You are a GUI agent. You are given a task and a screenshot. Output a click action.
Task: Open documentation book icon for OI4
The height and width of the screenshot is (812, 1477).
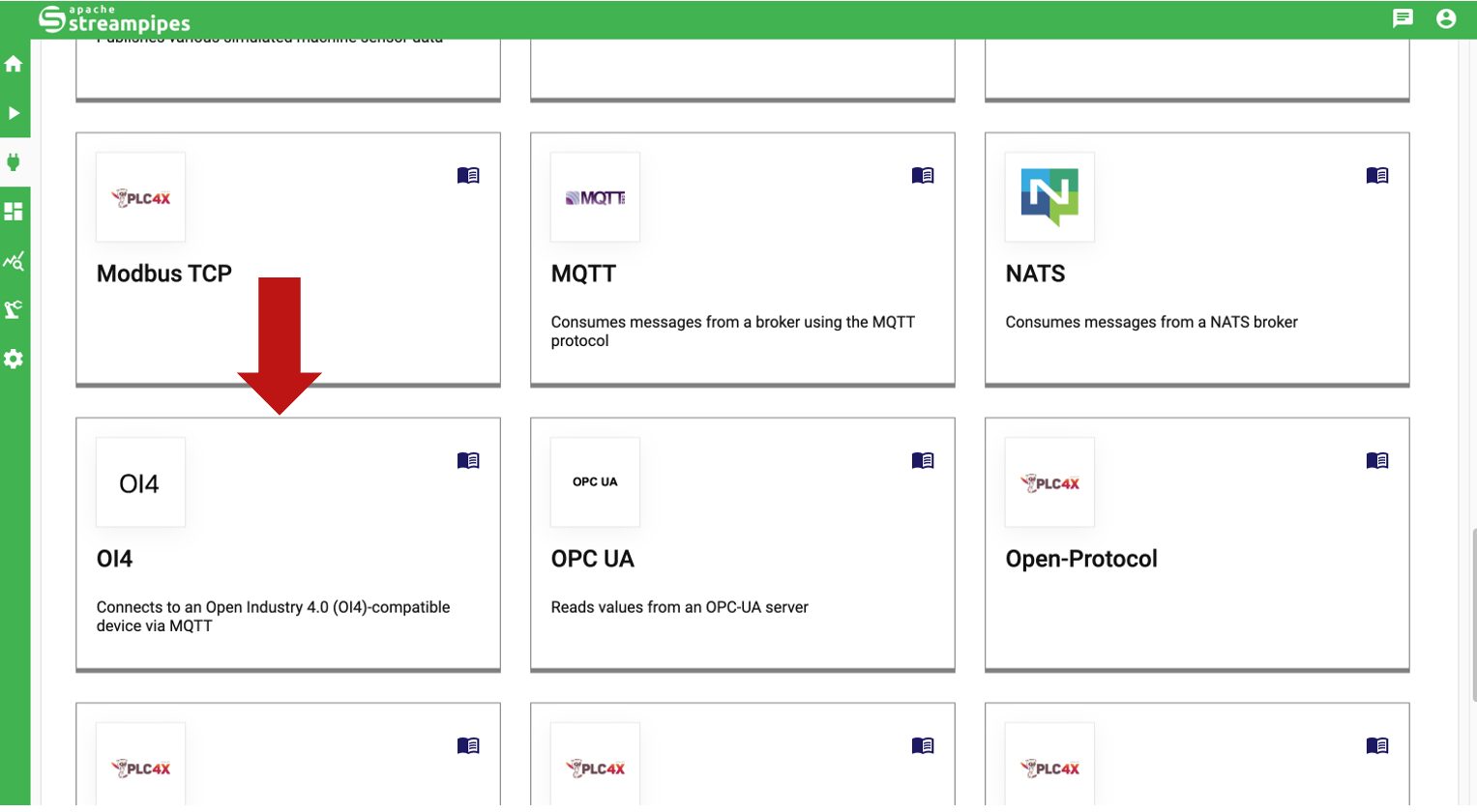(x=468, y=460)
